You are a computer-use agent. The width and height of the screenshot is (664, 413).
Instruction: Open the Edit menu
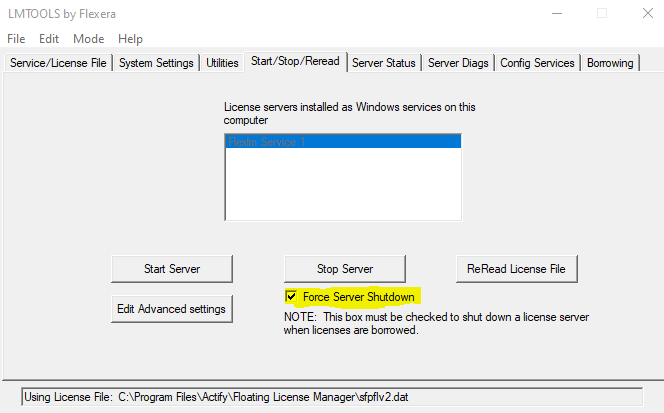(49, 38)
